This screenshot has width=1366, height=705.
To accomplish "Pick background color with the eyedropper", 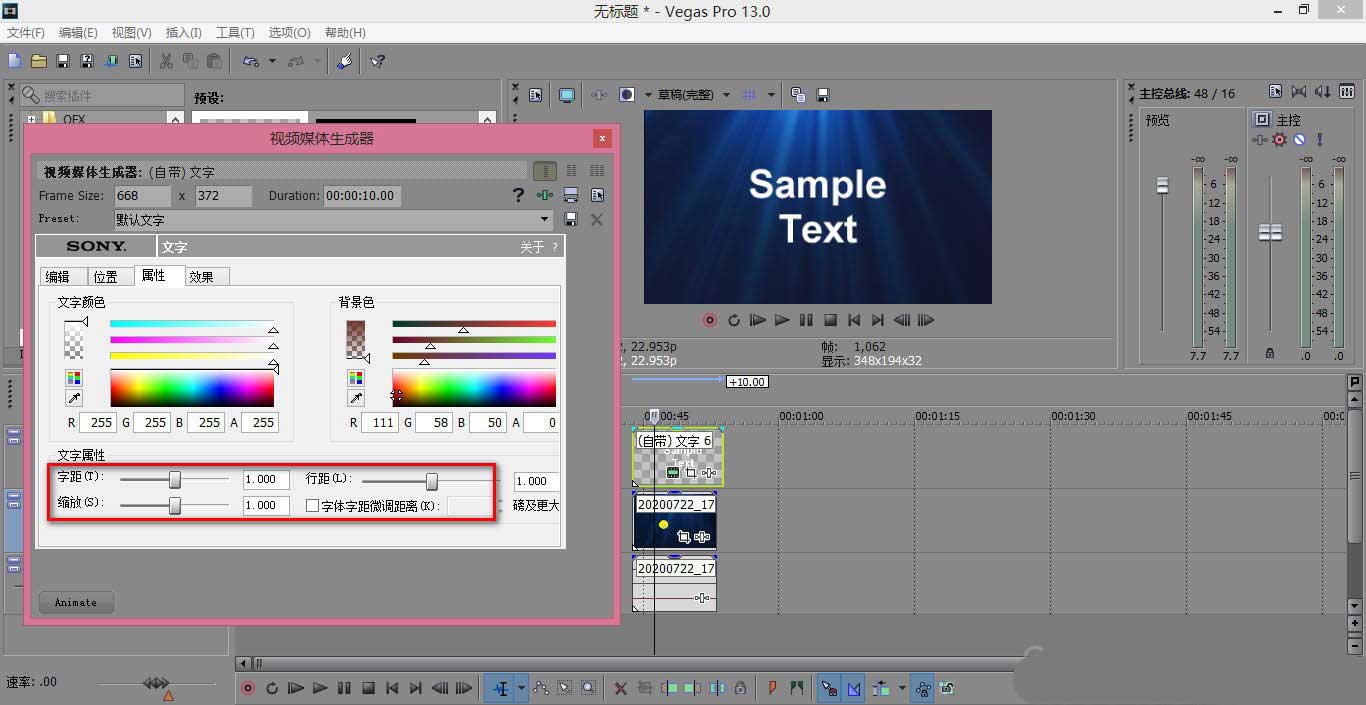I will [356, 399].
